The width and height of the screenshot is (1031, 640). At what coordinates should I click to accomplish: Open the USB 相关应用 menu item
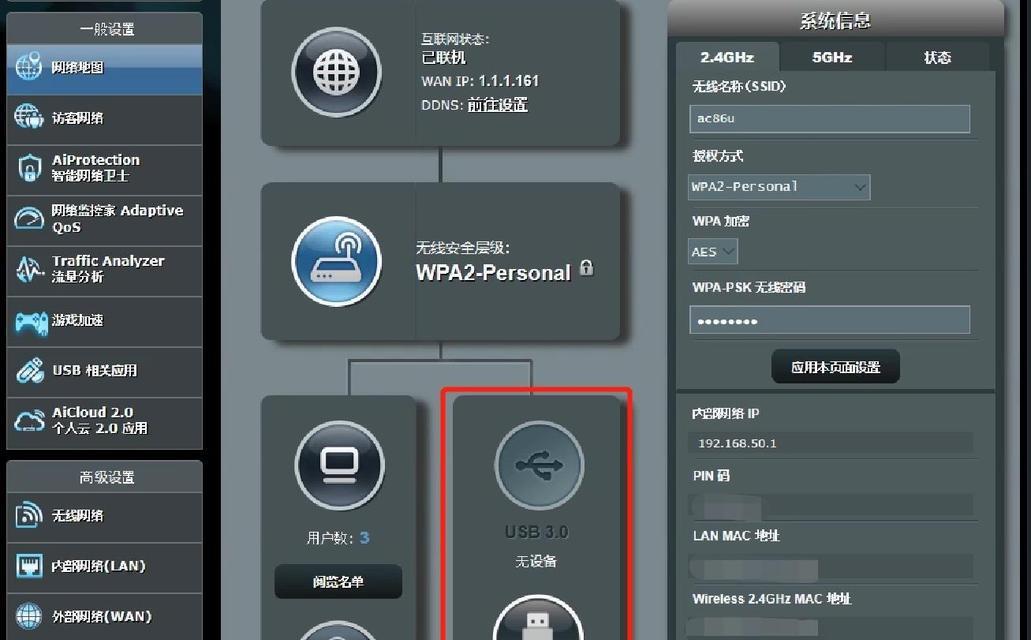pos(105,372)
